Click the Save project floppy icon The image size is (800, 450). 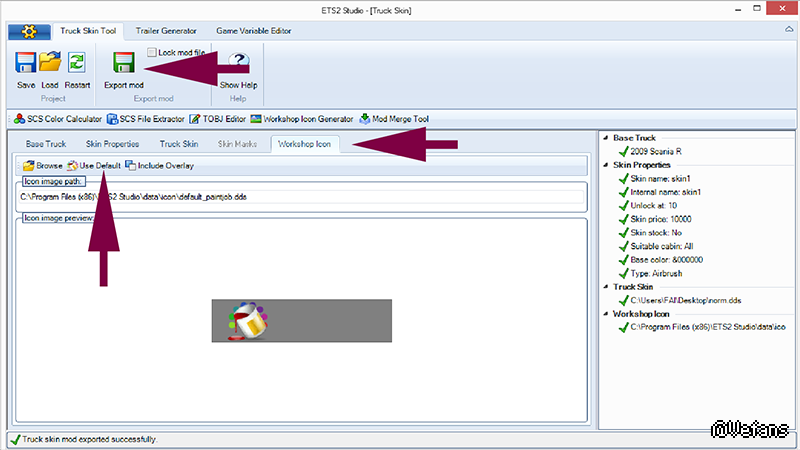(x=26, y=63)
